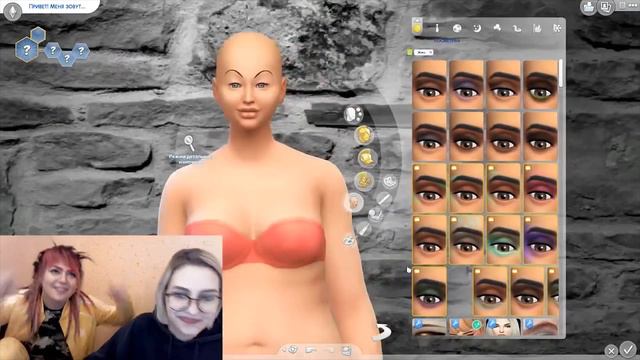Image resolution: width=640 pixels, height=360 pixels.
Task: Open the gallery icon at top right
Action: point(606,7)
